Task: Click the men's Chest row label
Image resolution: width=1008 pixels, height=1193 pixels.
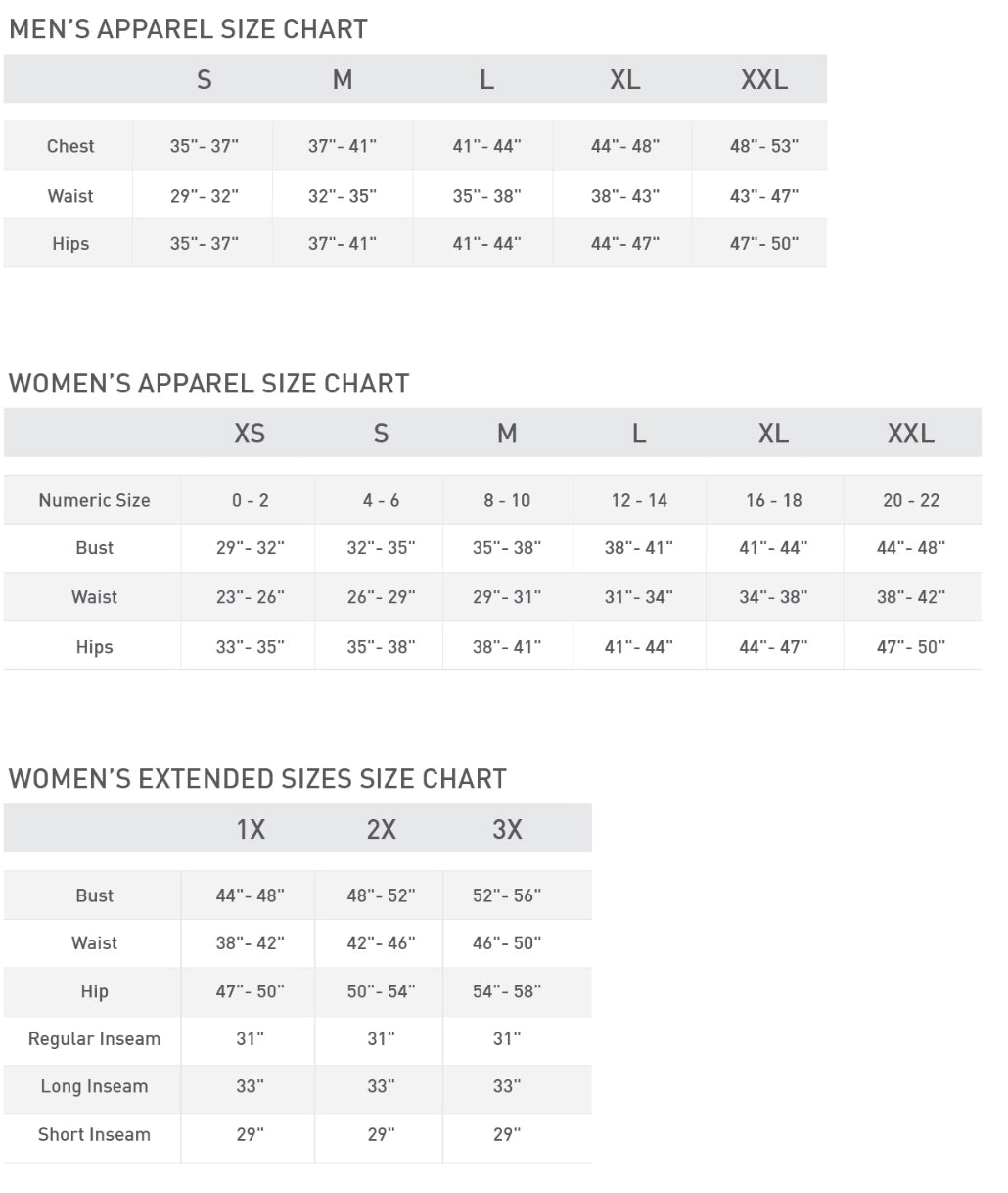Action: click(x=70, y=146)
